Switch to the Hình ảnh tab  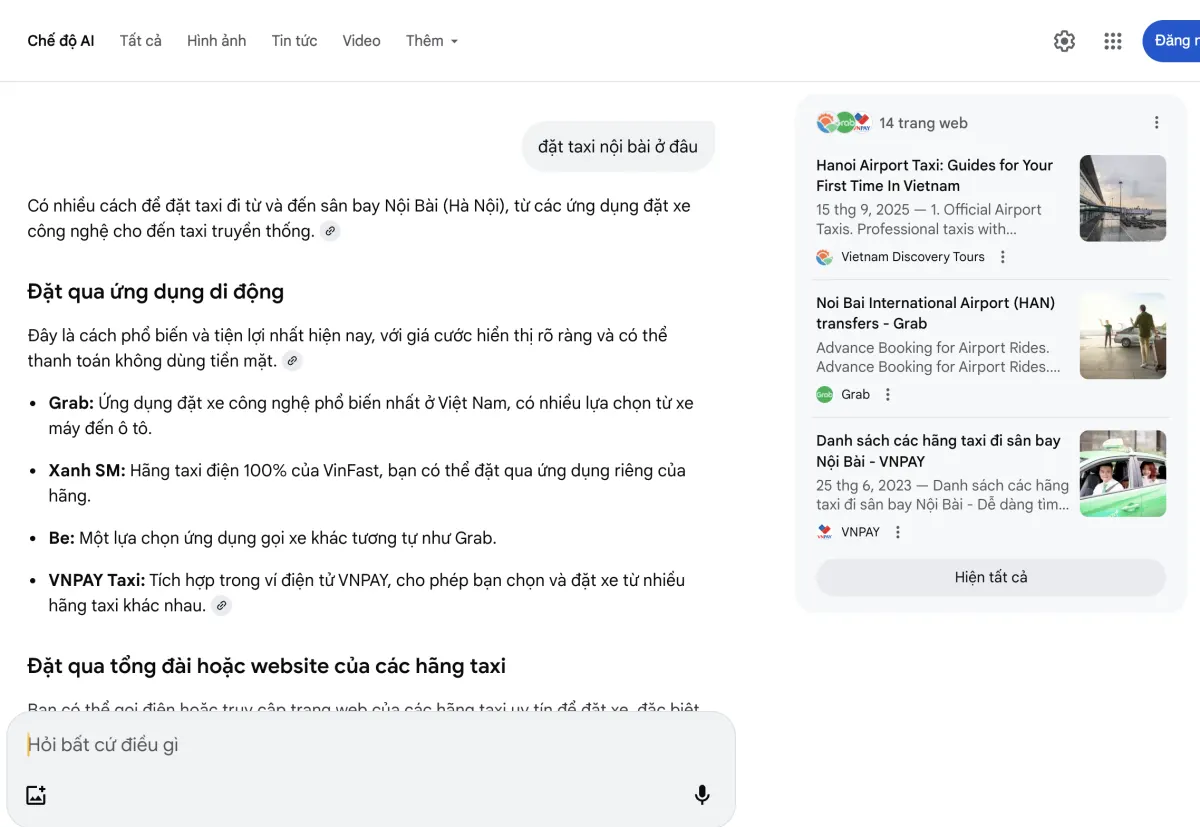[216, 41]
